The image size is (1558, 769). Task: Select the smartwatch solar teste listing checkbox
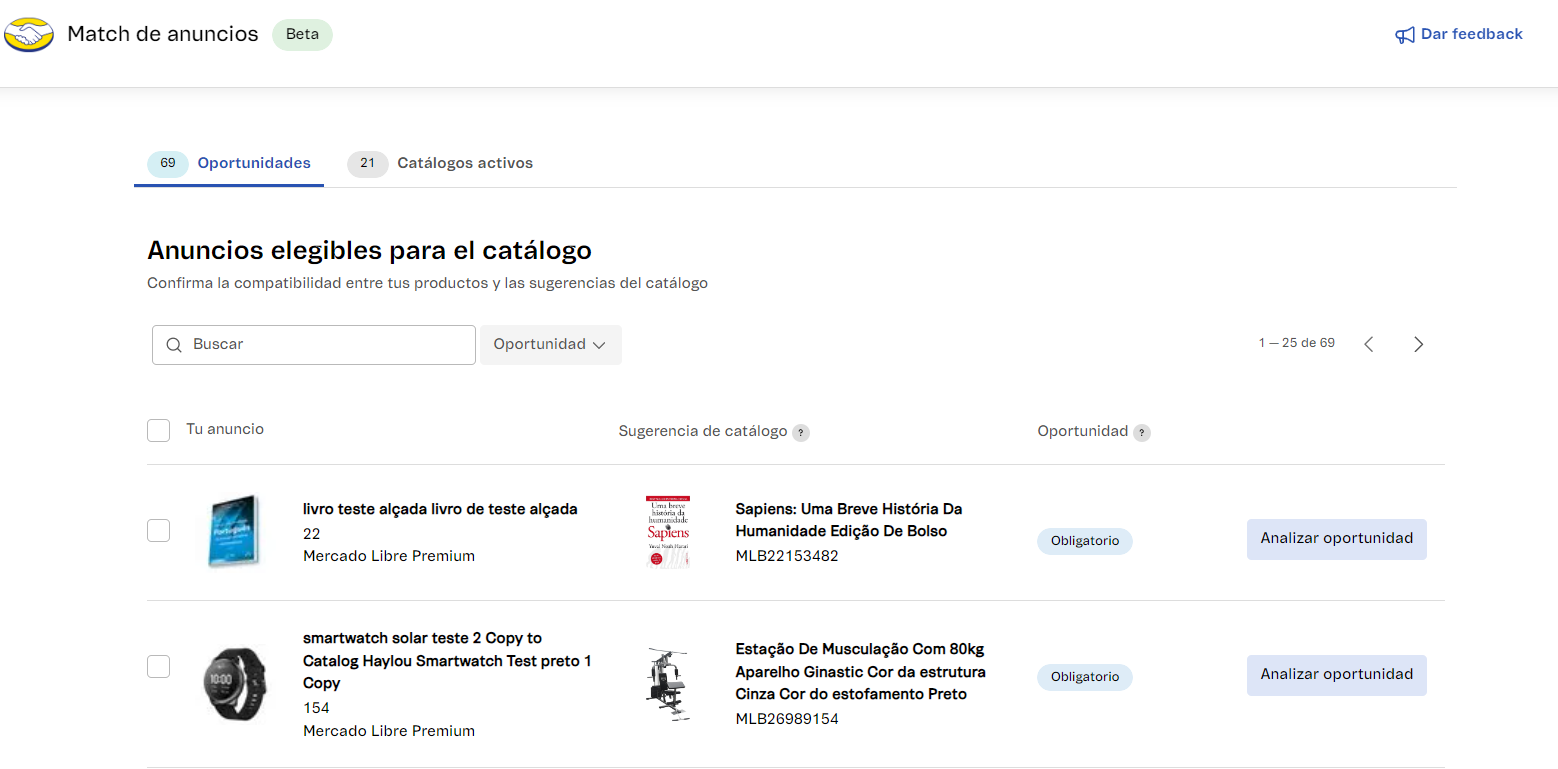[158, 666]
